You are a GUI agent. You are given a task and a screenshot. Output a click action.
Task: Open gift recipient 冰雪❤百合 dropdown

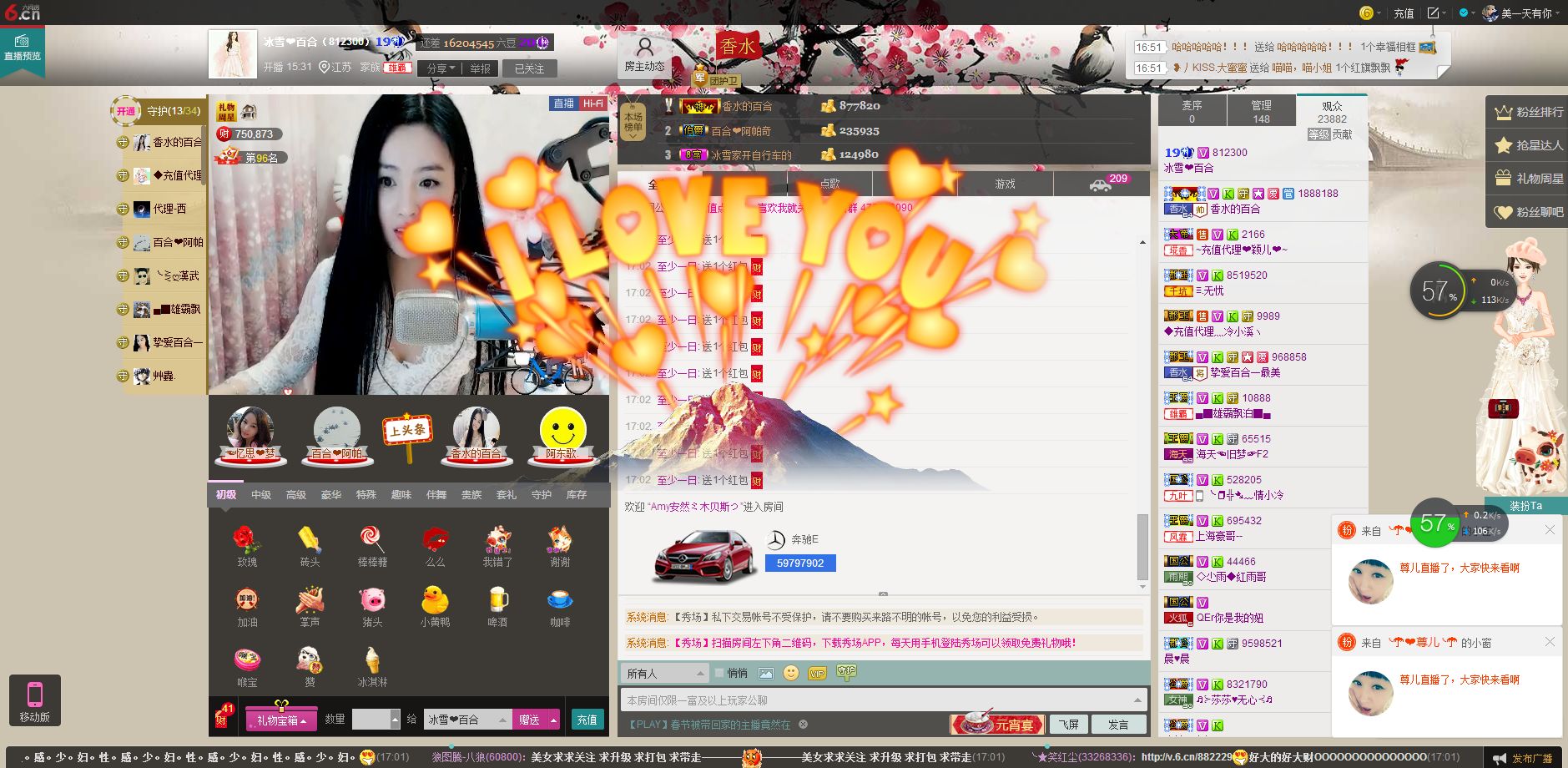[x=467, y=720]
